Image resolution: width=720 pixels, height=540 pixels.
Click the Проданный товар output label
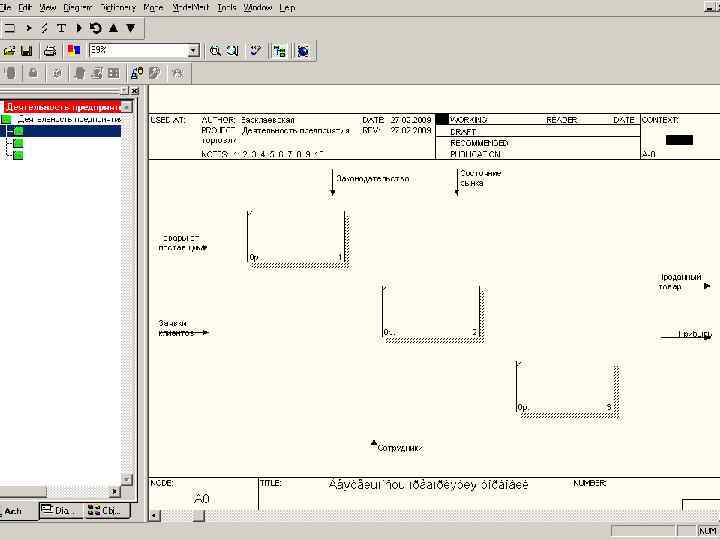(x=680, y=282)
